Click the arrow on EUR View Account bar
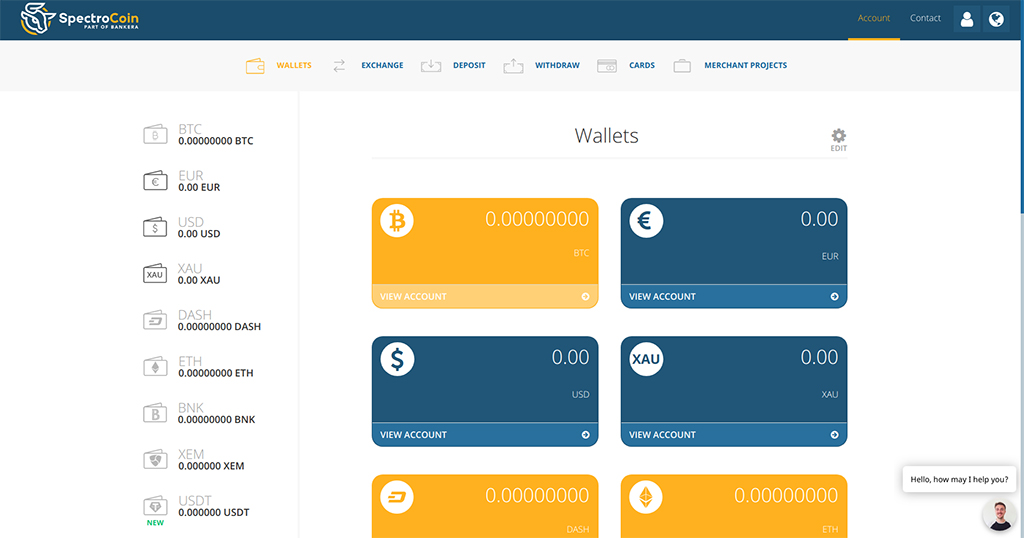This screenshot has height=538, width=1024. coord(834,296)
